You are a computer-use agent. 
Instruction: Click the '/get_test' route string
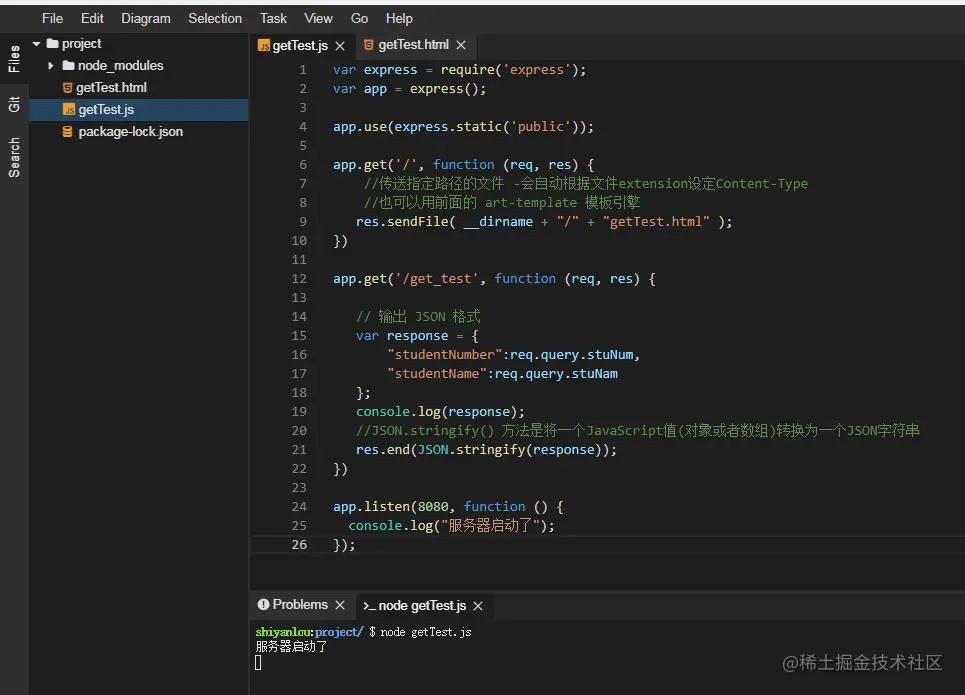click(x=437, y=278)
